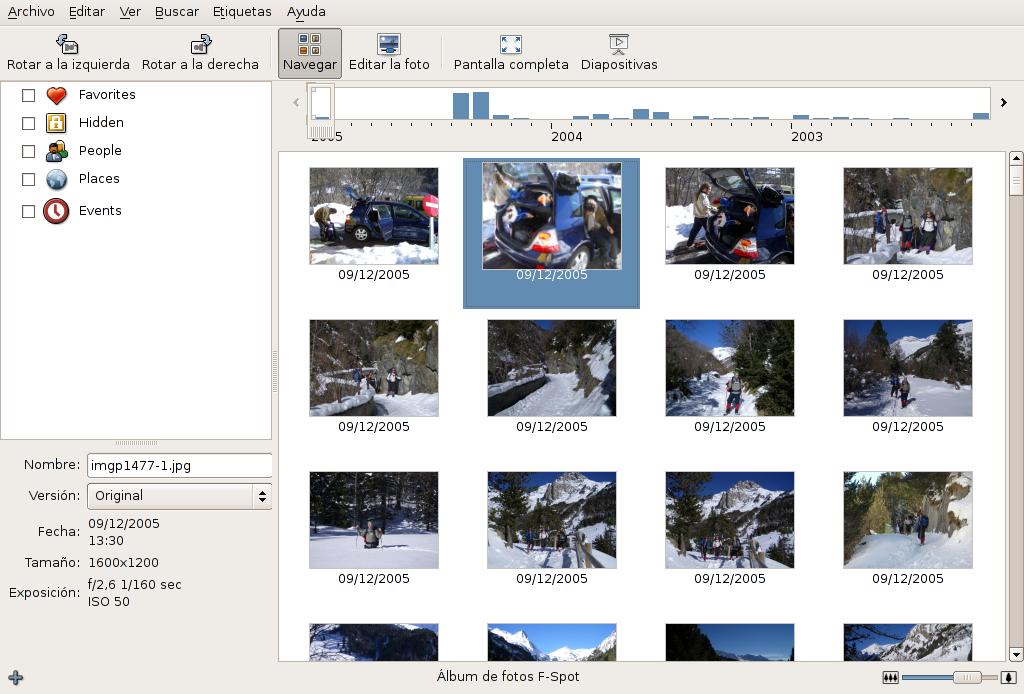This screenshot has width=1024, height=694.
Task: Click the status bar text Álbum de fotos F-Spot
Action: click(x=508, y=677)
